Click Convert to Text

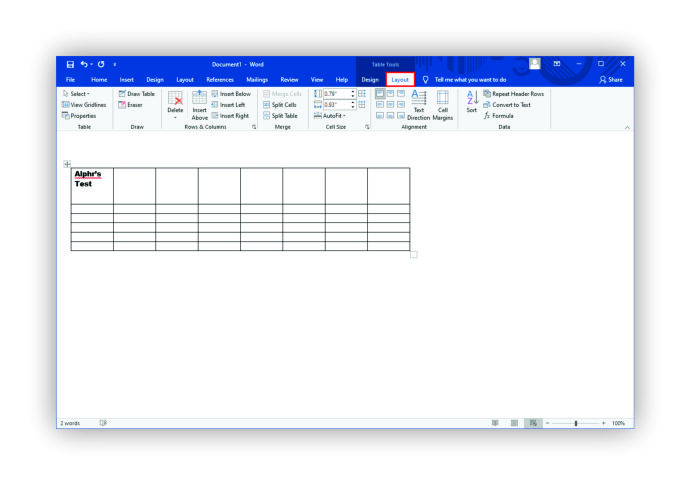(x=507, y=105)
